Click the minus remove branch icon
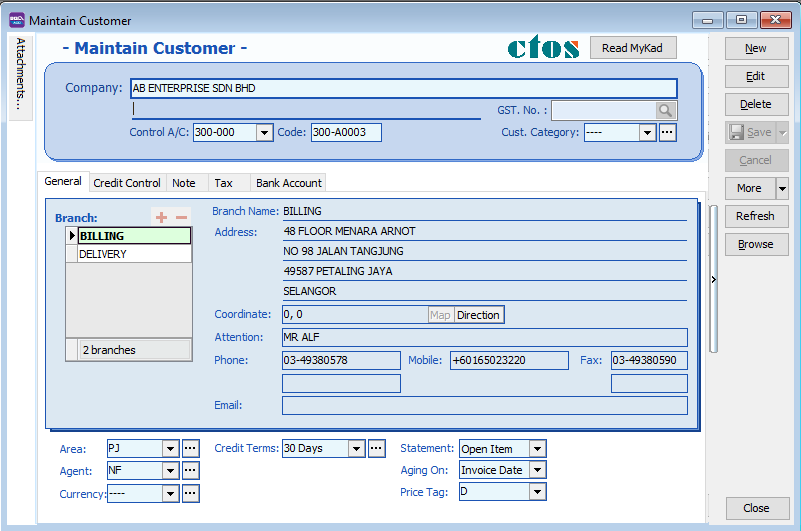801x531 pixels. click(x=181, y=217)
